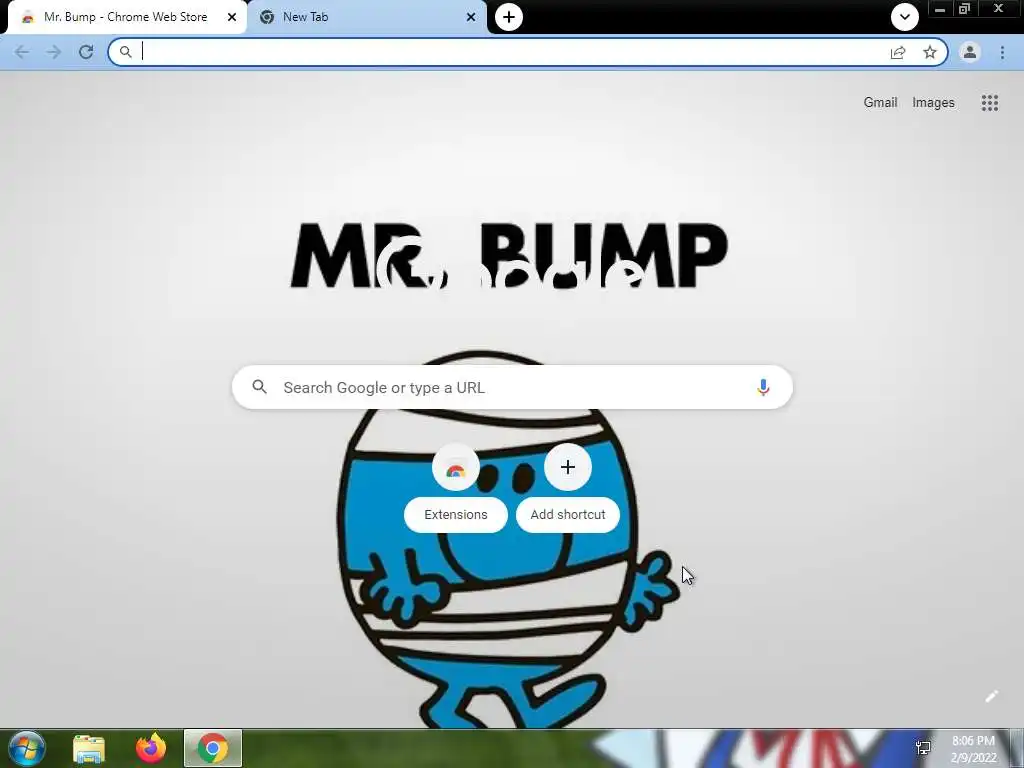
Task: Open network icon in system tray
Action: click(923, 748)
